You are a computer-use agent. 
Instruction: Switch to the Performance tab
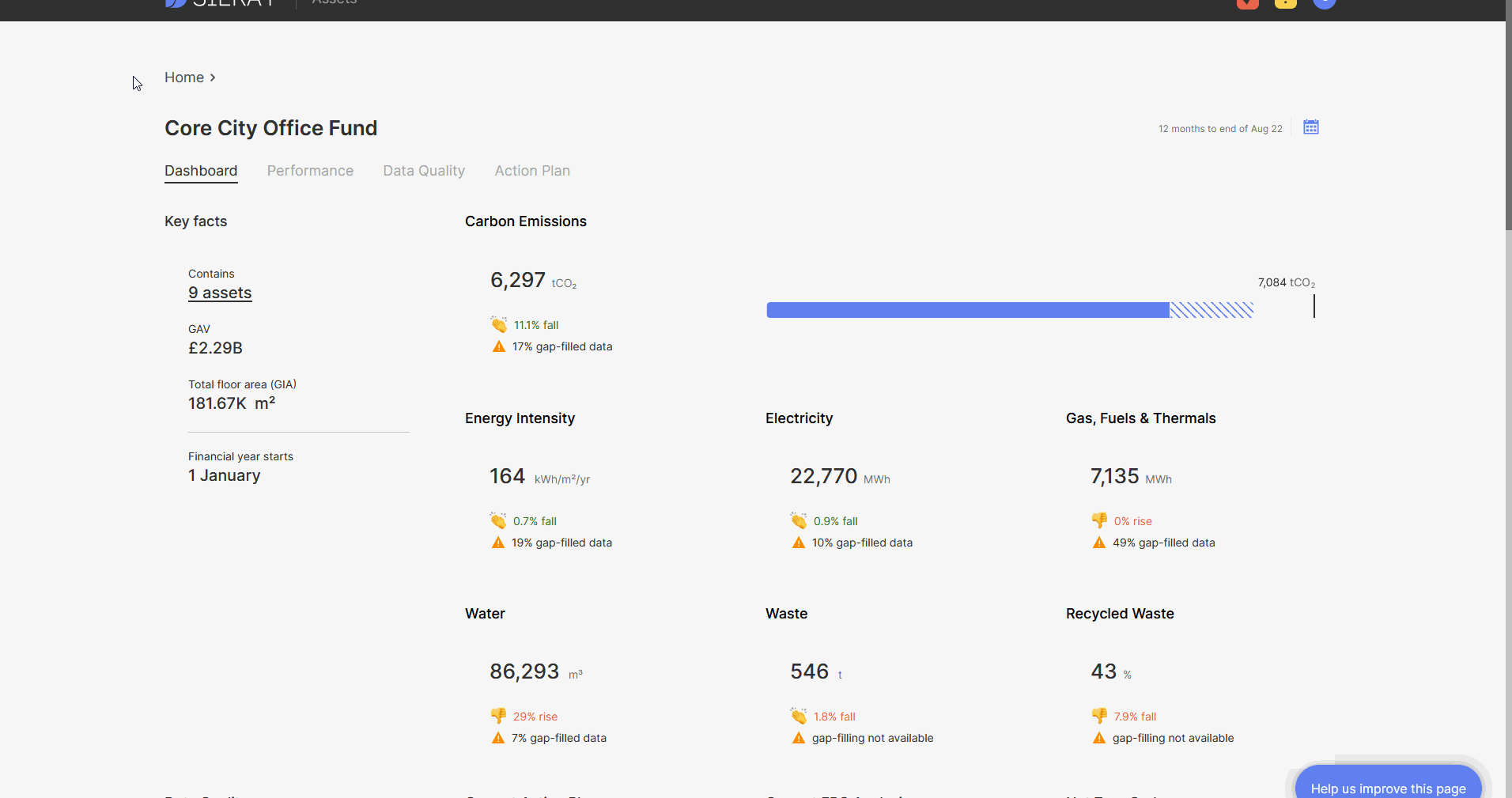[310, 171]
